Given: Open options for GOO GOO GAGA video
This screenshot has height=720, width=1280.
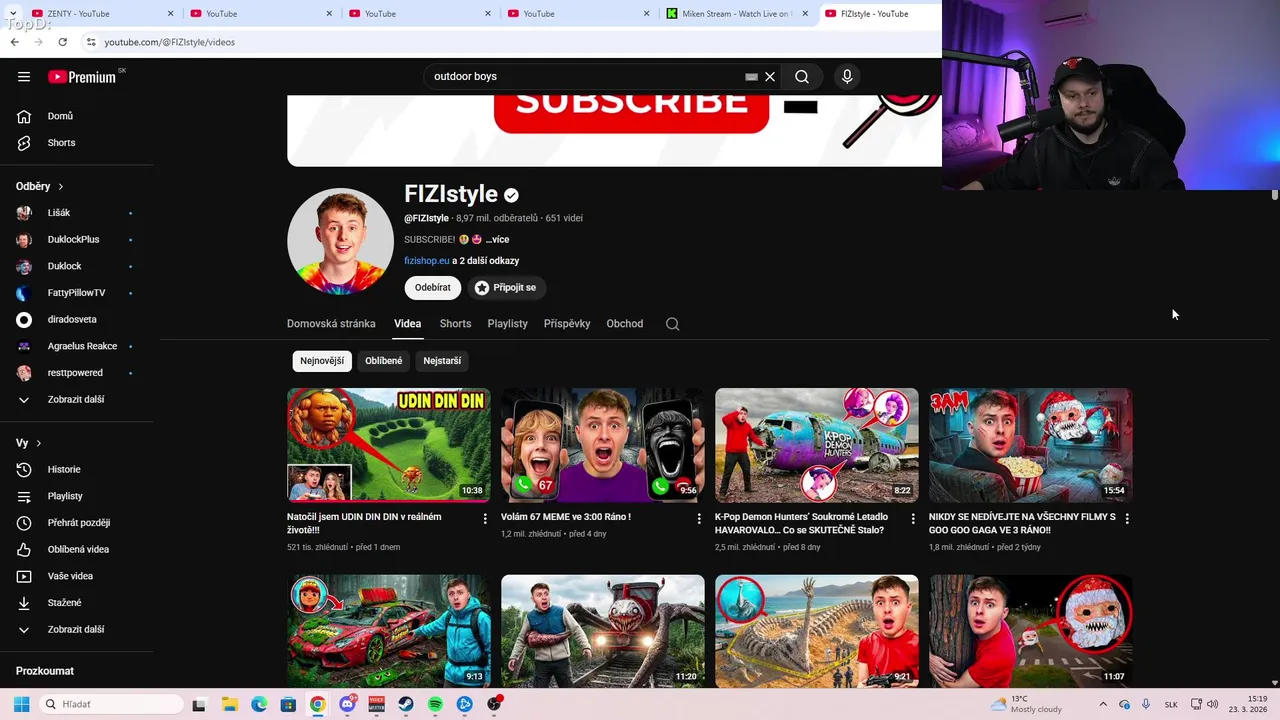Looking at the screenshot, I should (1127, 519).
